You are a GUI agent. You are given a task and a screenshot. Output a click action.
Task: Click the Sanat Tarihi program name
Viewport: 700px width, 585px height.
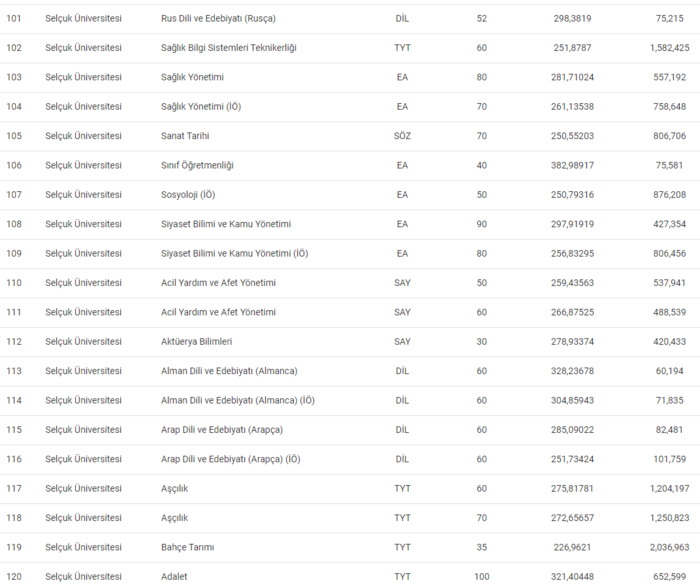(x=185, y=136)
